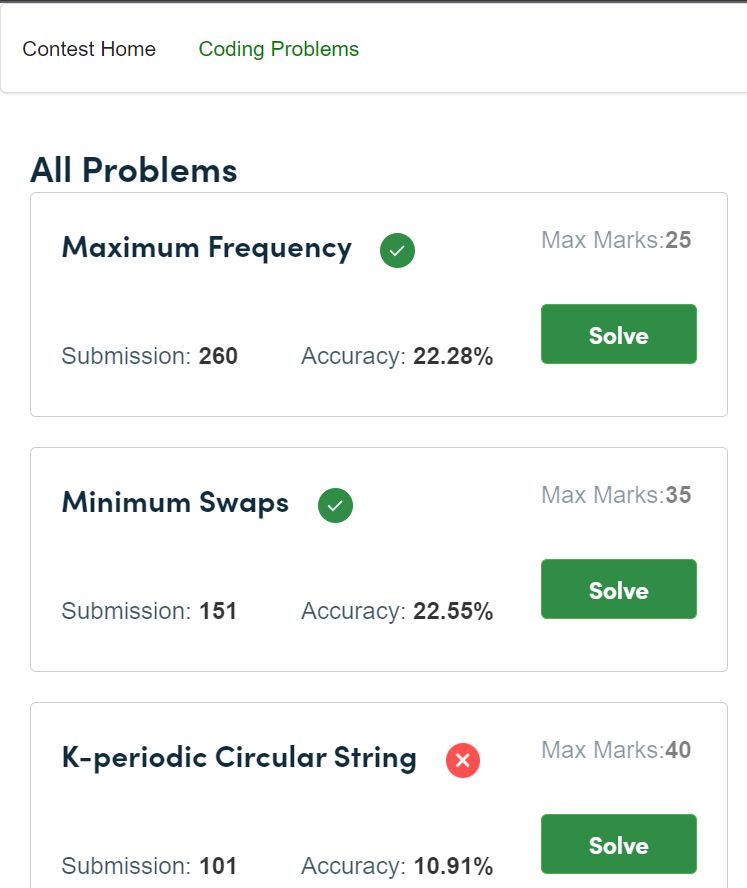Select the Max Marks:35 label
The image size is (747, 888).
[616, 495]
